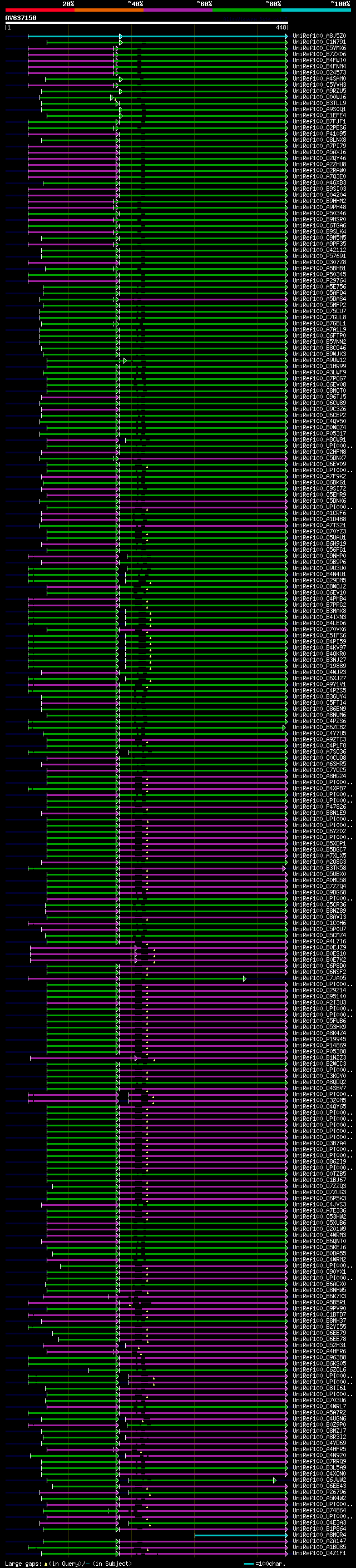Click the purple ~60% identity legend bar
356x1568 pixels.
[177, 10]
